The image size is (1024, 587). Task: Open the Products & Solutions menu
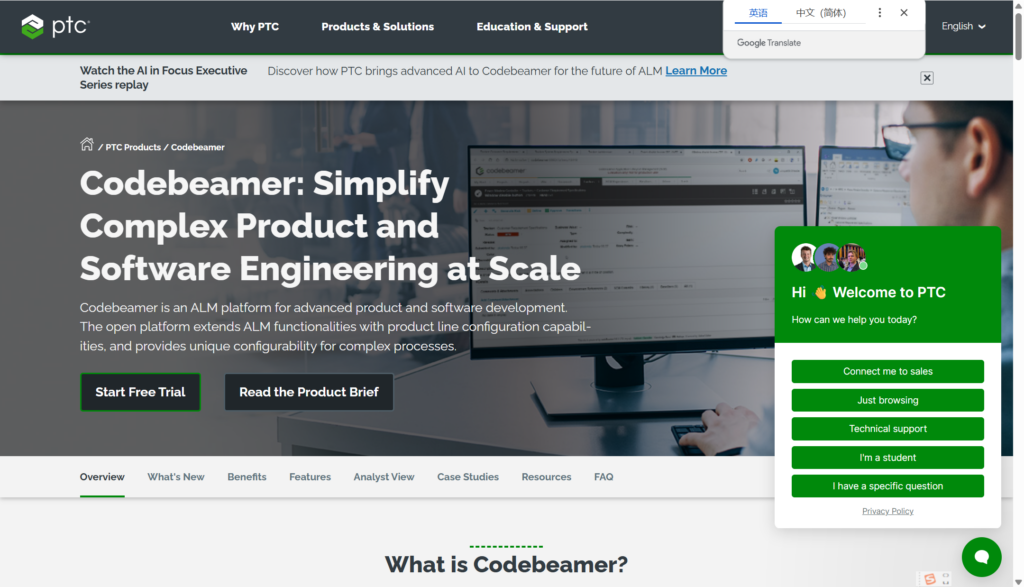pyautogui.click(x=377, y=27)
